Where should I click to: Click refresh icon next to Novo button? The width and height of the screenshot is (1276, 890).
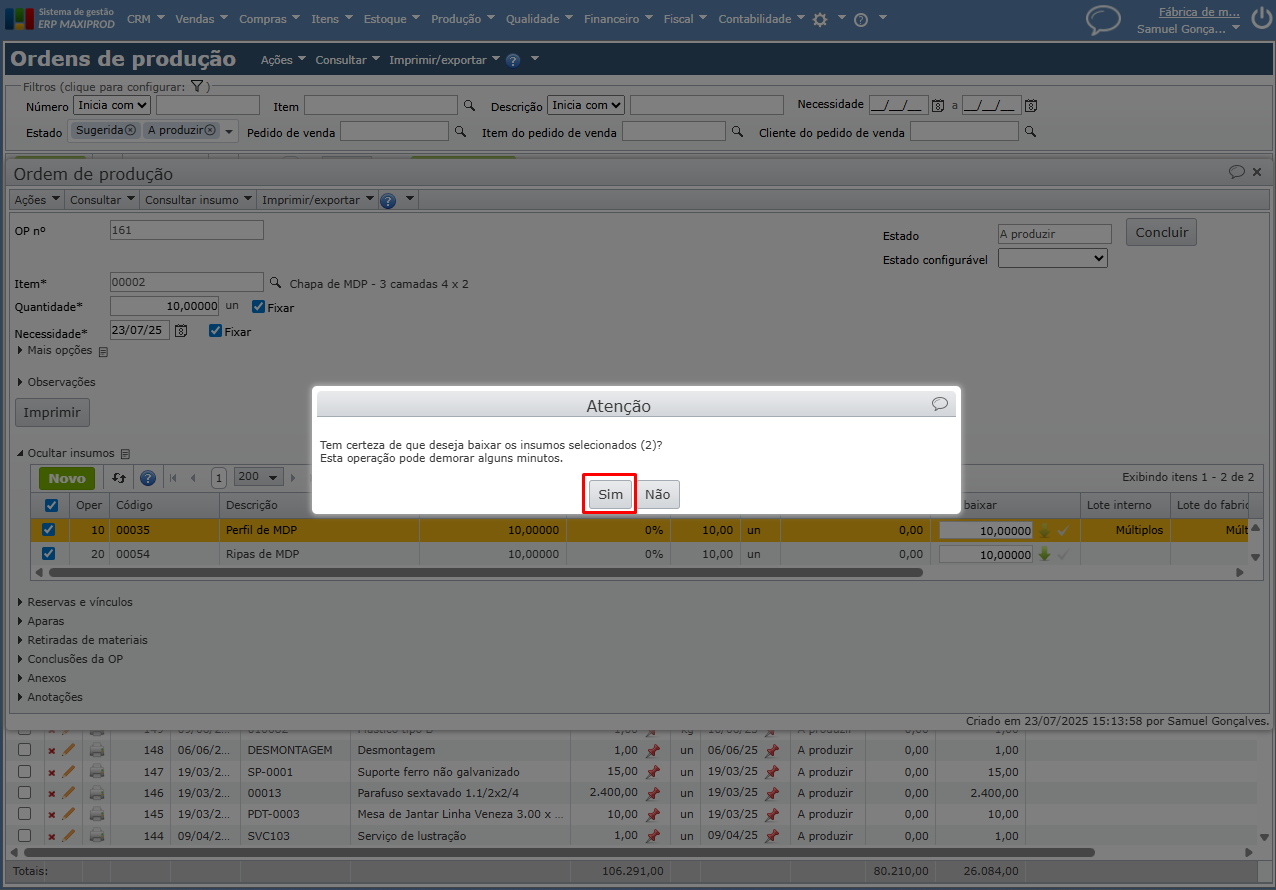[119, 478]
